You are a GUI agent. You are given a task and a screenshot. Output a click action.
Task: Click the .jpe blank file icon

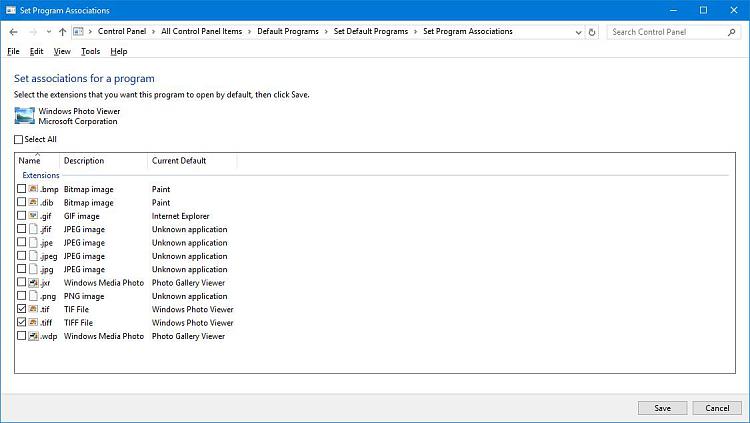click(33, 242)
